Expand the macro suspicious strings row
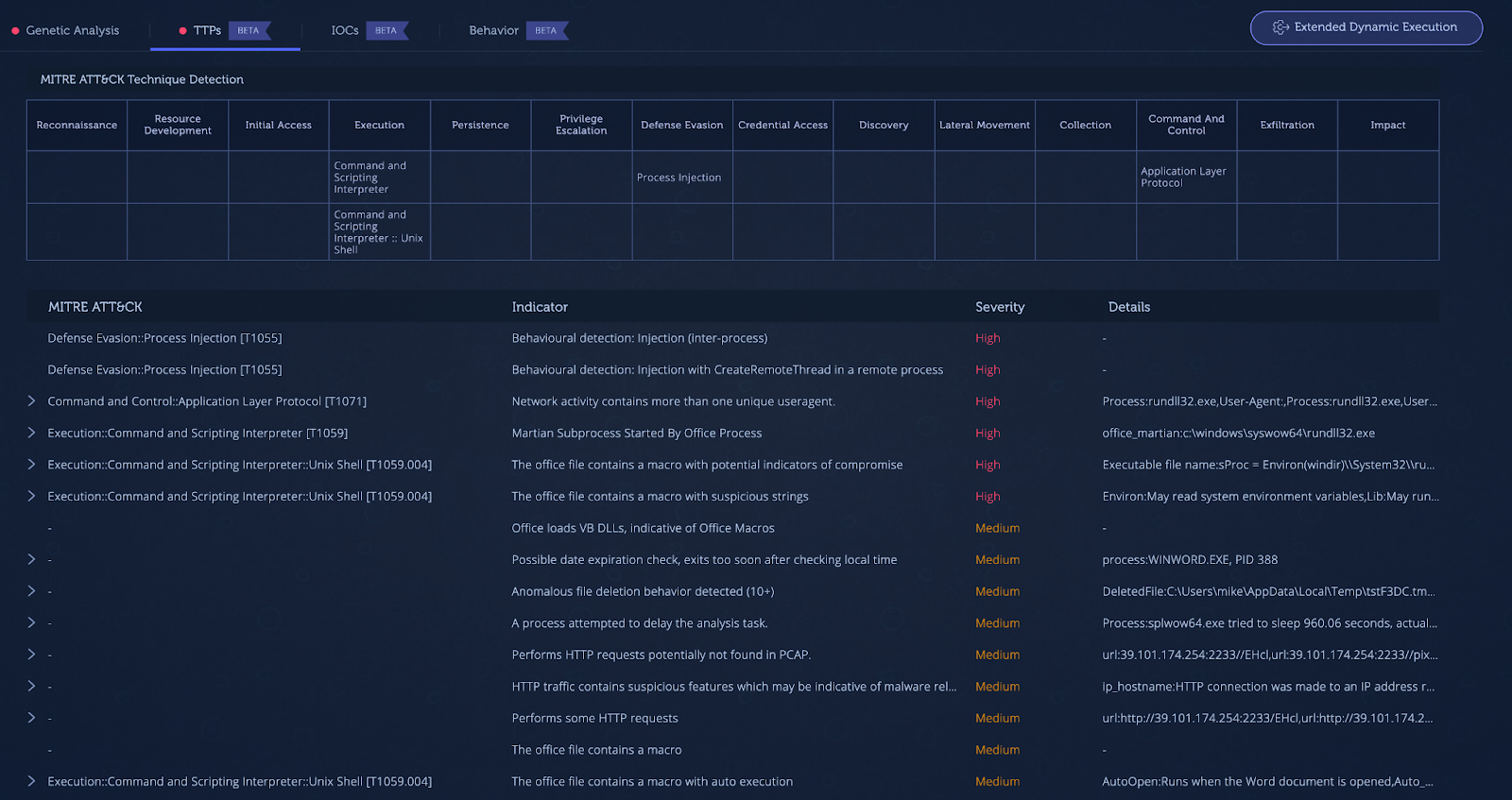The image size is (1512, 800). pos(31,496)
